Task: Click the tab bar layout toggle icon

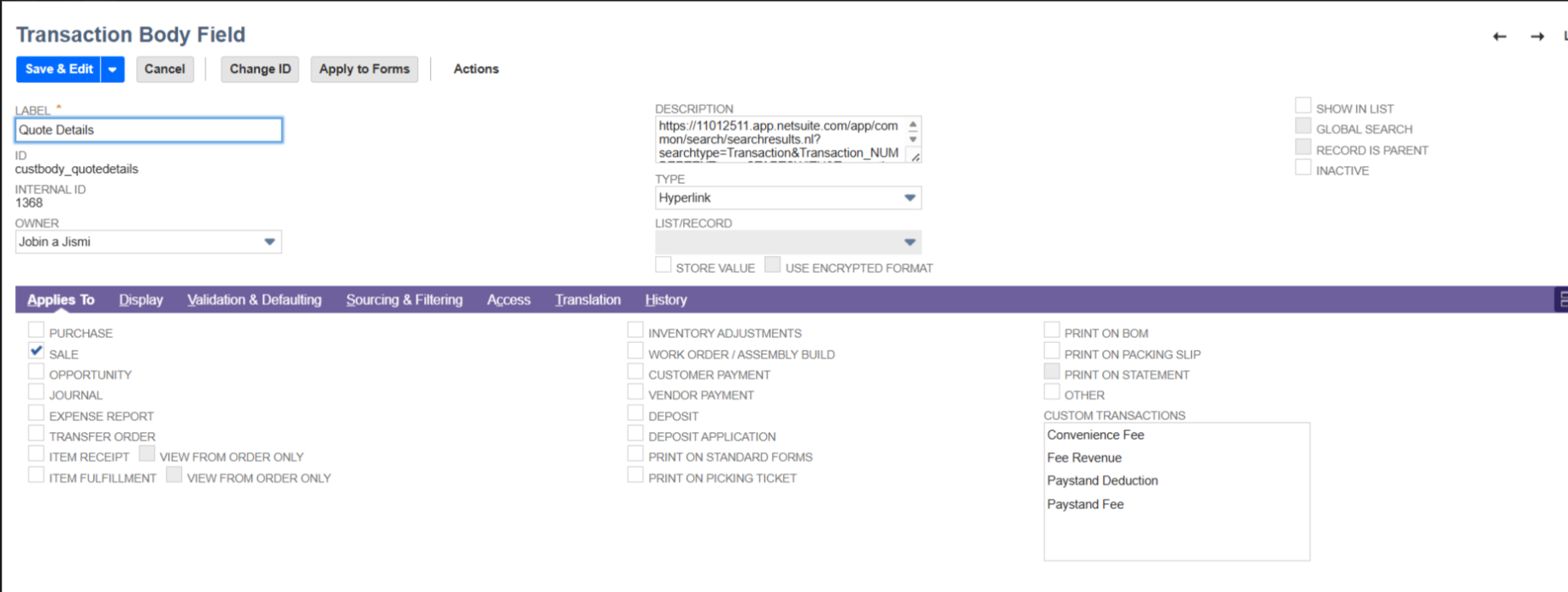Action: coord(1561,299)
